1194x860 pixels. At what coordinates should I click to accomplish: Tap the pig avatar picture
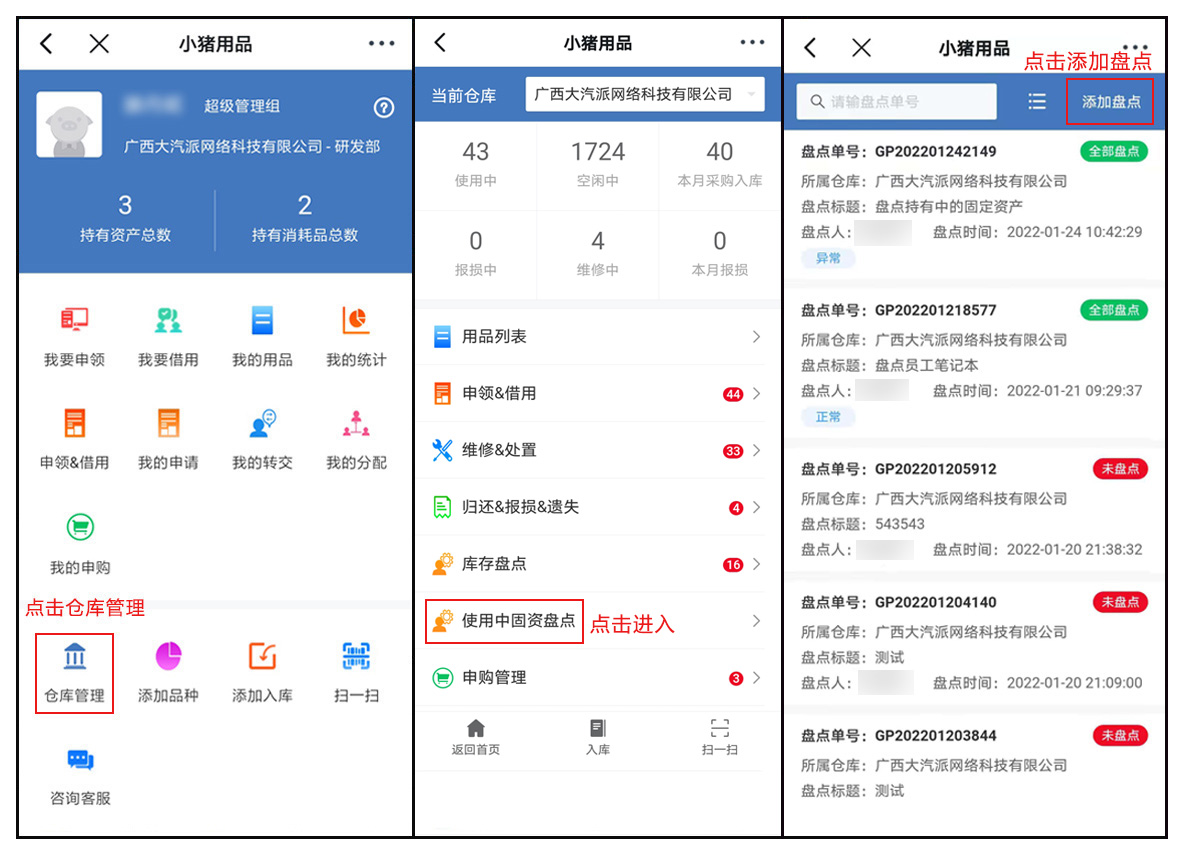[69, 124]
